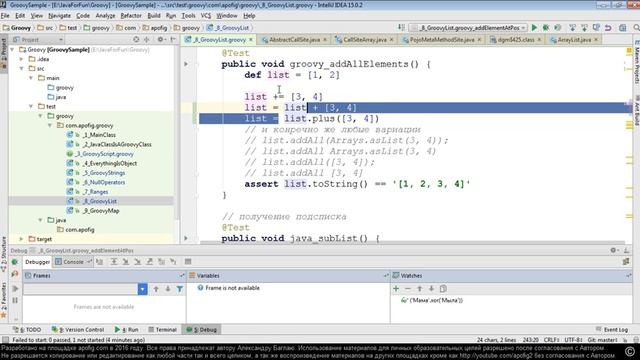Click VCS Commit Changes icon
The image size is (640, 360).
tap(584, 28)
